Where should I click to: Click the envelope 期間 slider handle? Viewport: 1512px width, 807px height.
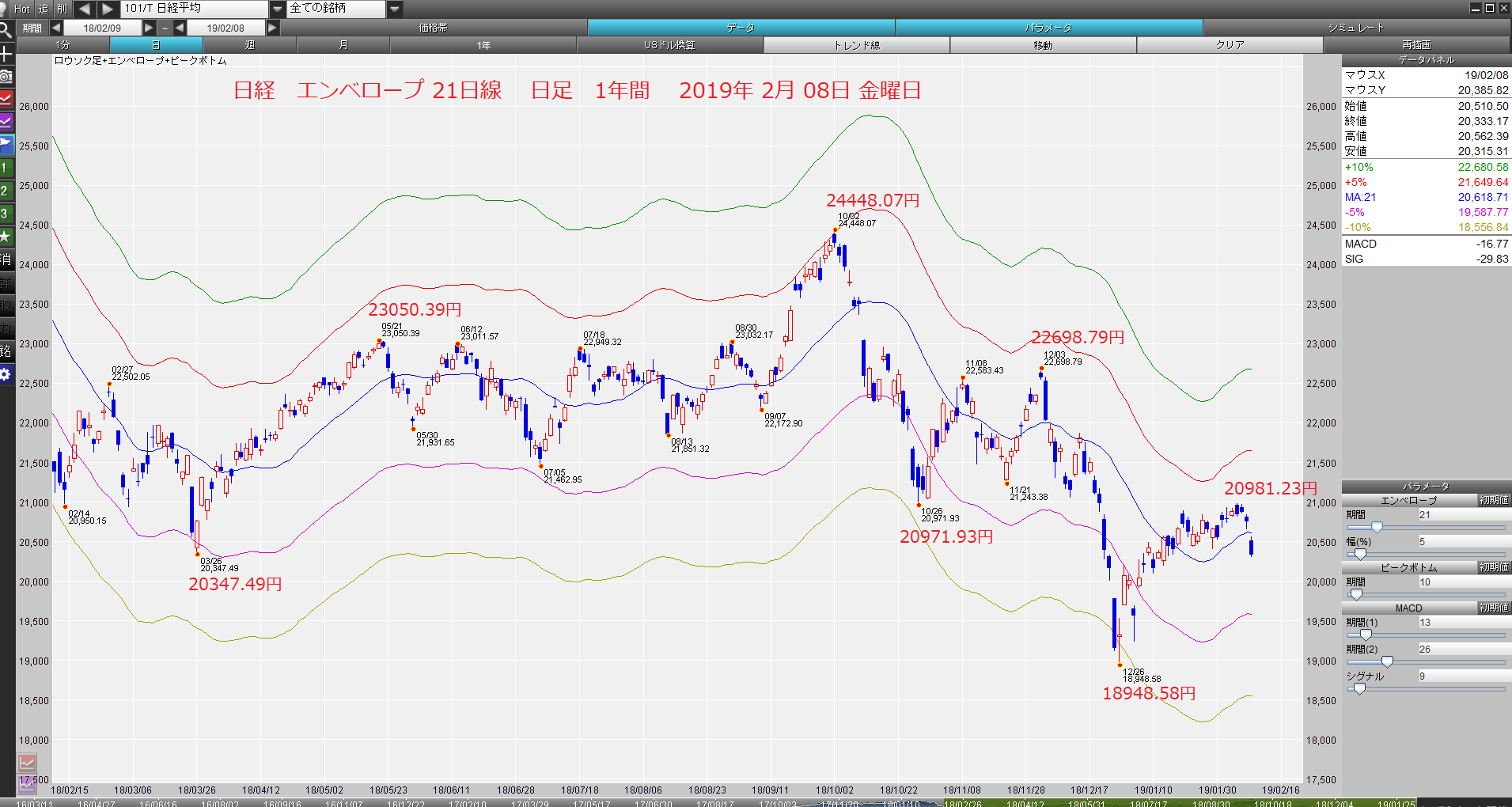point(1377,527)
